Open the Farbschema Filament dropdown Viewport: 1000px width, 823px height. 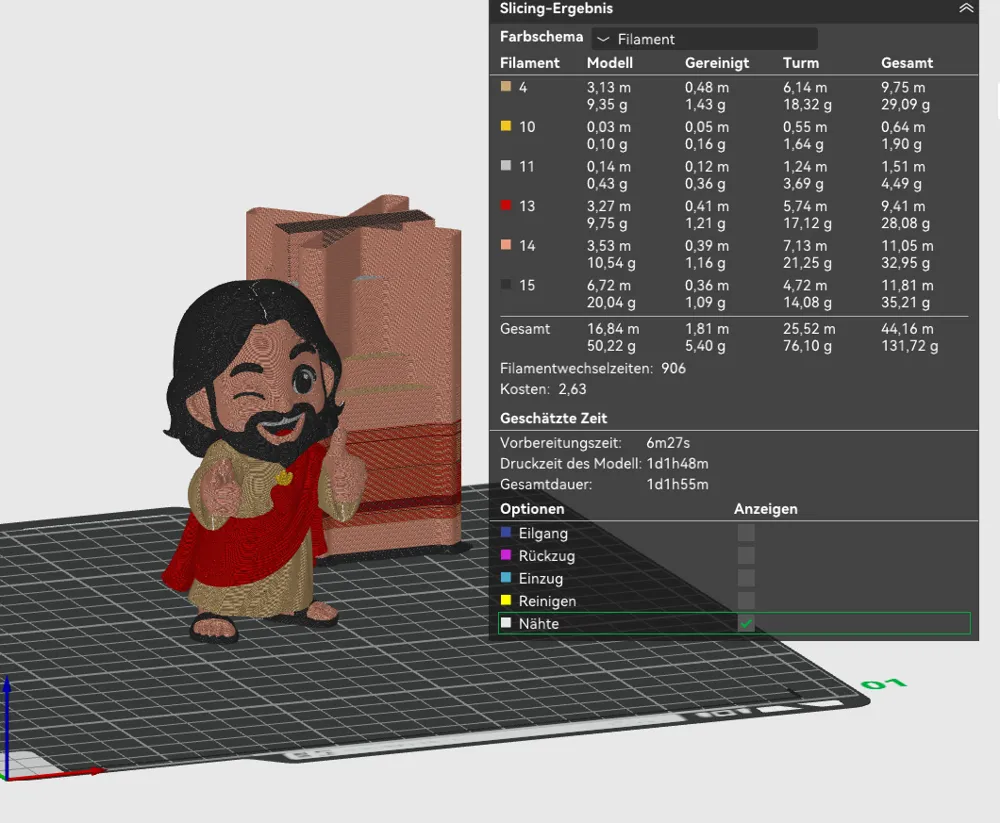(704, 38)
